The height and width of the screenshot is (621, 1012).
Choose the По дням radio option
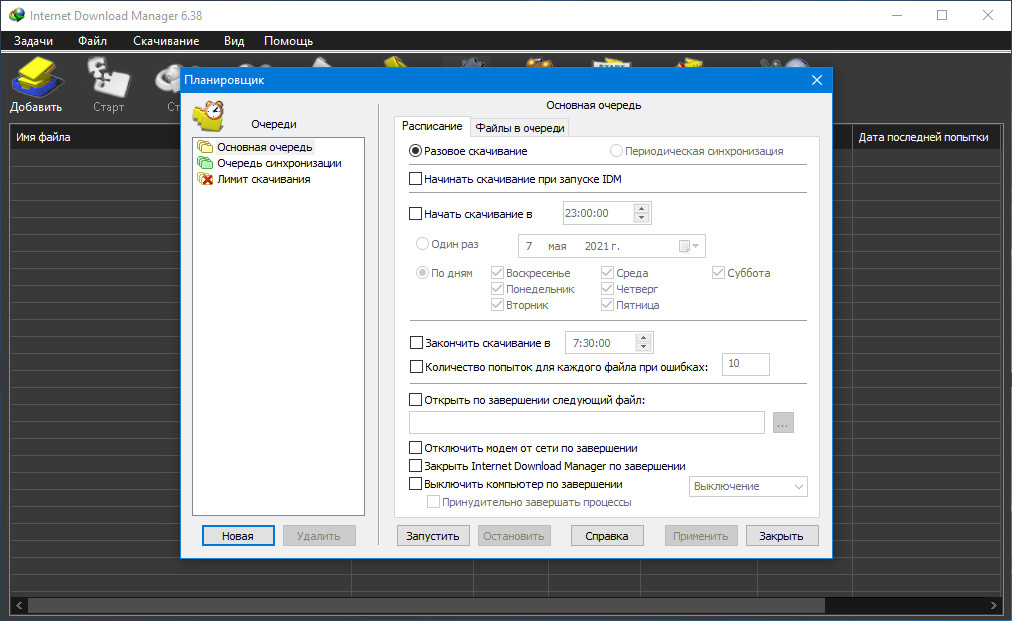pos(422,273)
